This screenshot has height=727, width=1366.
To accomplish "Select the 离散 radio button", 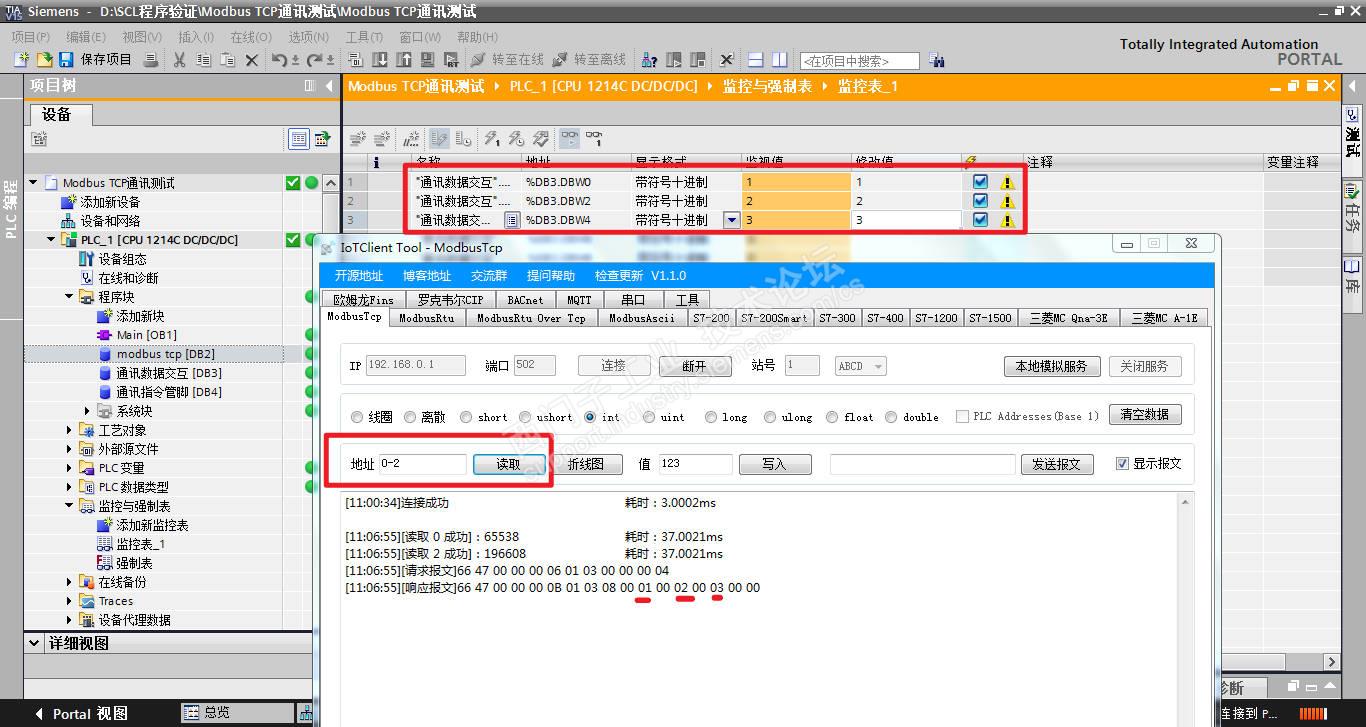I will click(411, 417).
